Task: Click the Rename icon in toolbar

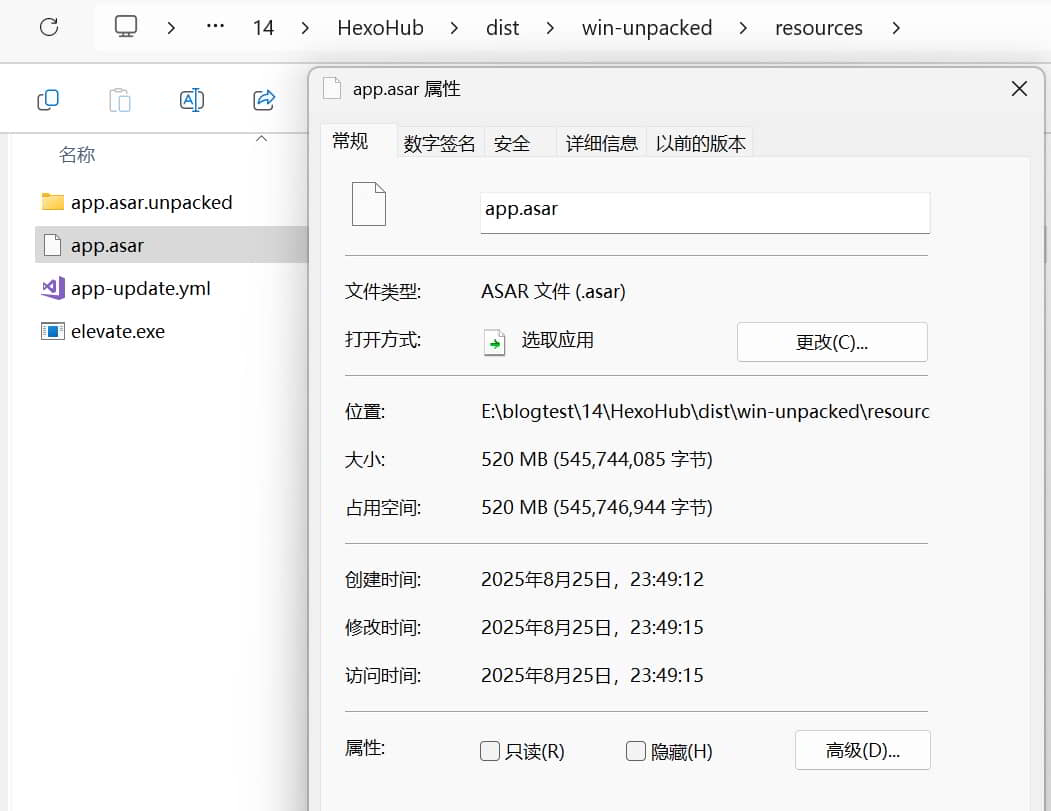Action: click(x=191, y=99)
